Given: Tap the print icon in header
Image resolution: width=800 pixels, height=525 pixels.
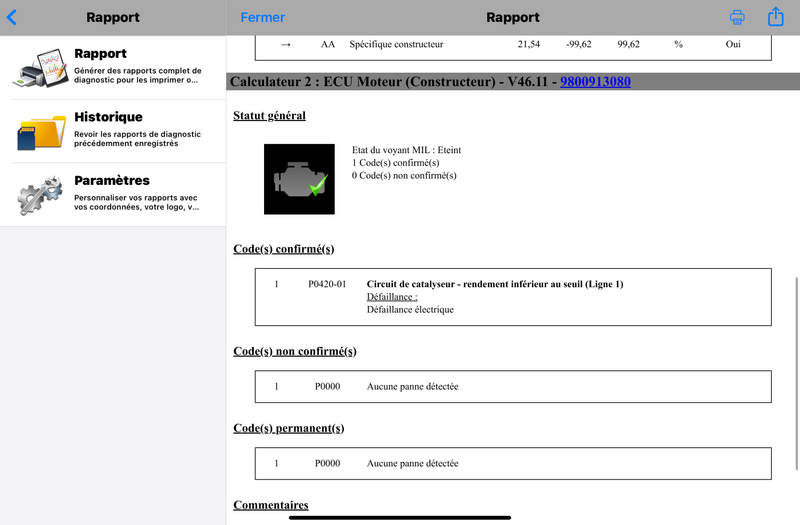Looking at the screenshot, I should pyautogui.click(x=737, y=17).
